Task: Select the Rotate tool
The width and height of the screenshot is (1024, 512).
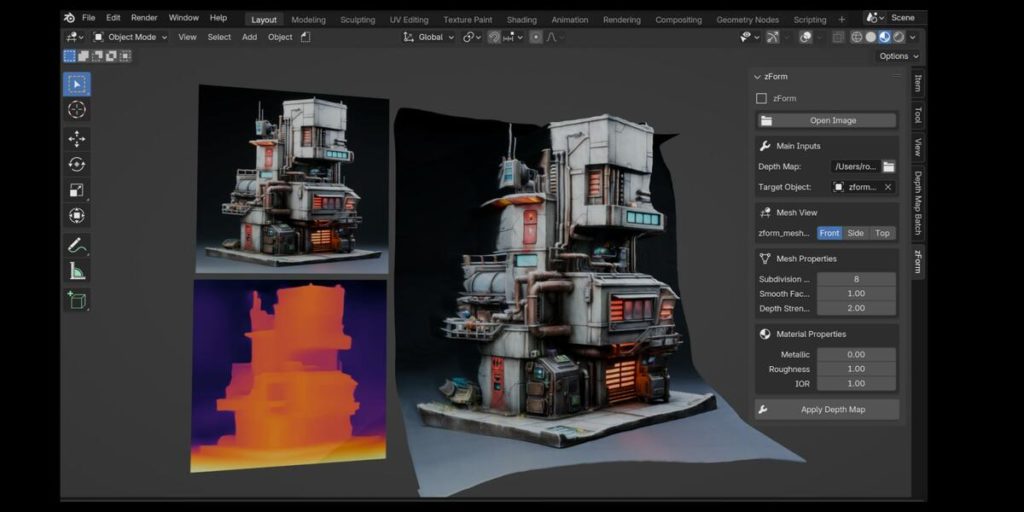Action: 77,164
